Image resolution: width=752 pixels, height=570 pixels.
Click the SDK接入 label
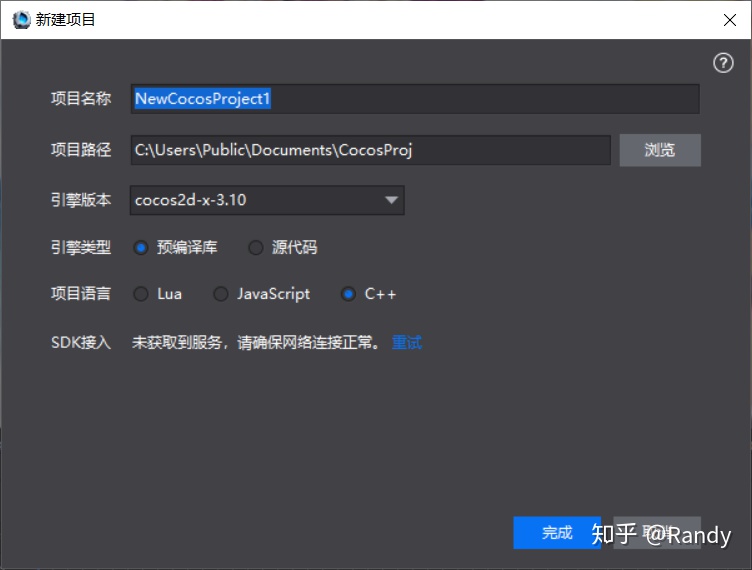point(81,342)
